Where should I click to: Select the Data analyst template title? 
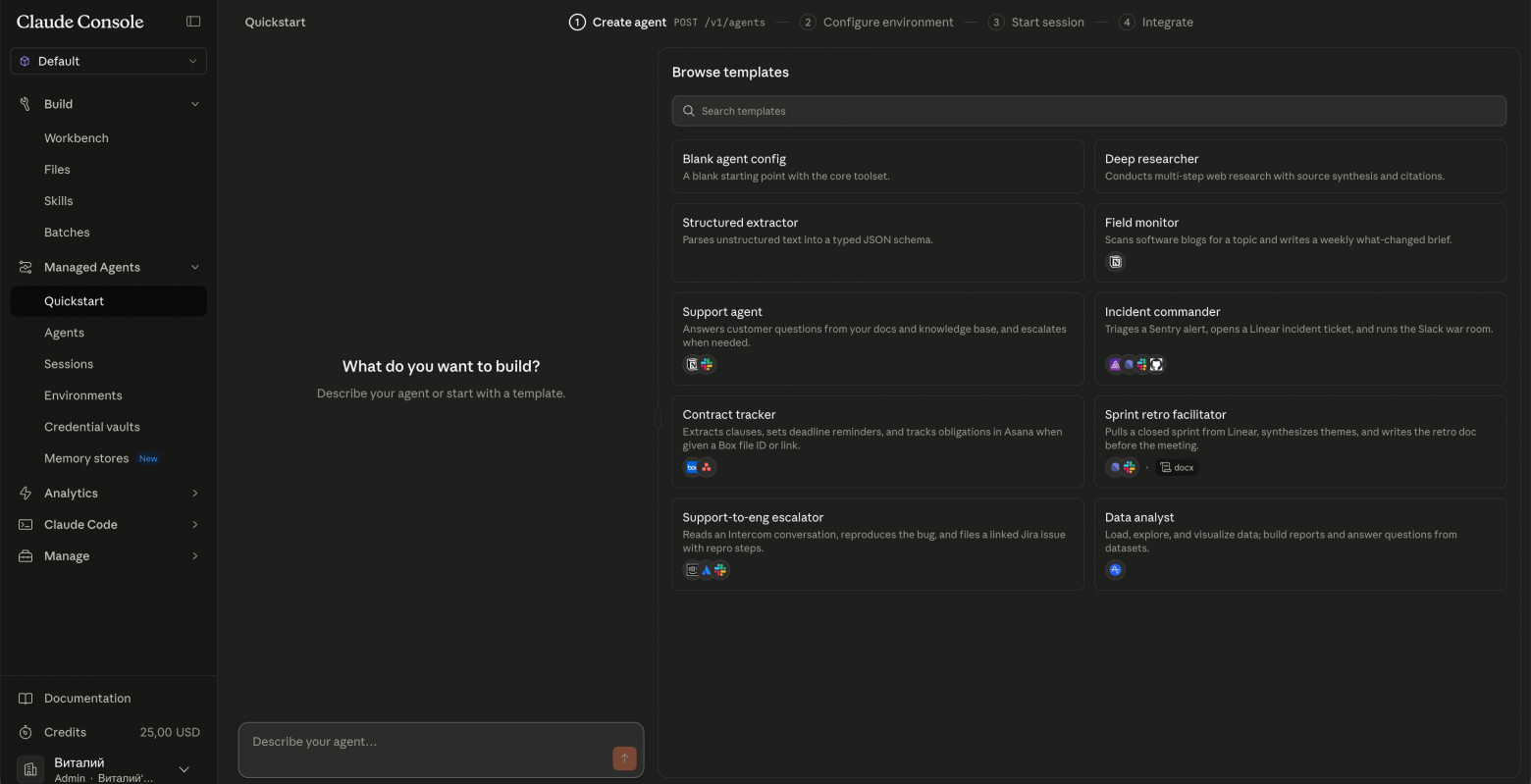[x=1139, y=518]
